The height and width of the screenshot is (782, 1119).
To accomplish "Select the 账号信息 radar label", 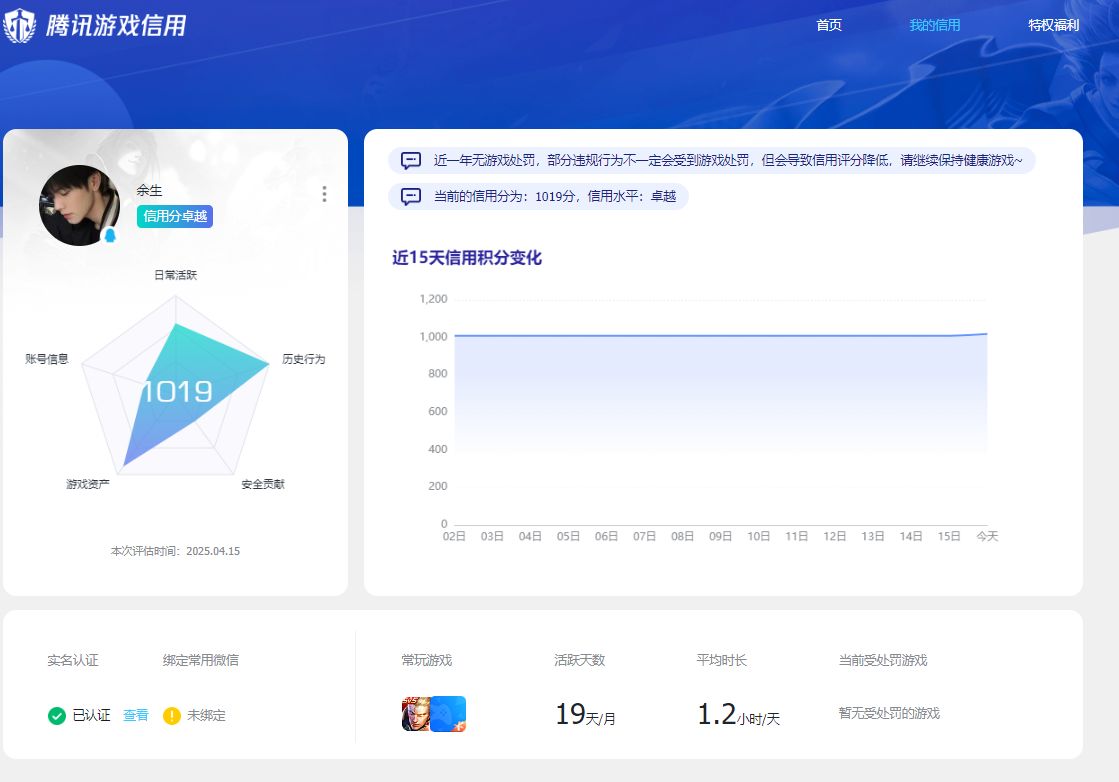I will click(x=46, y=359).
